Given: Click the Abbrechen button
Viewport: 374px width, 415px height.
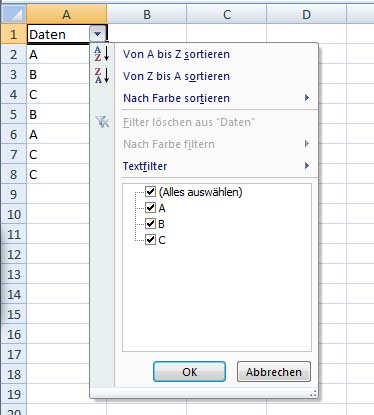Looking at the screenshot, I should coord(274,372).
